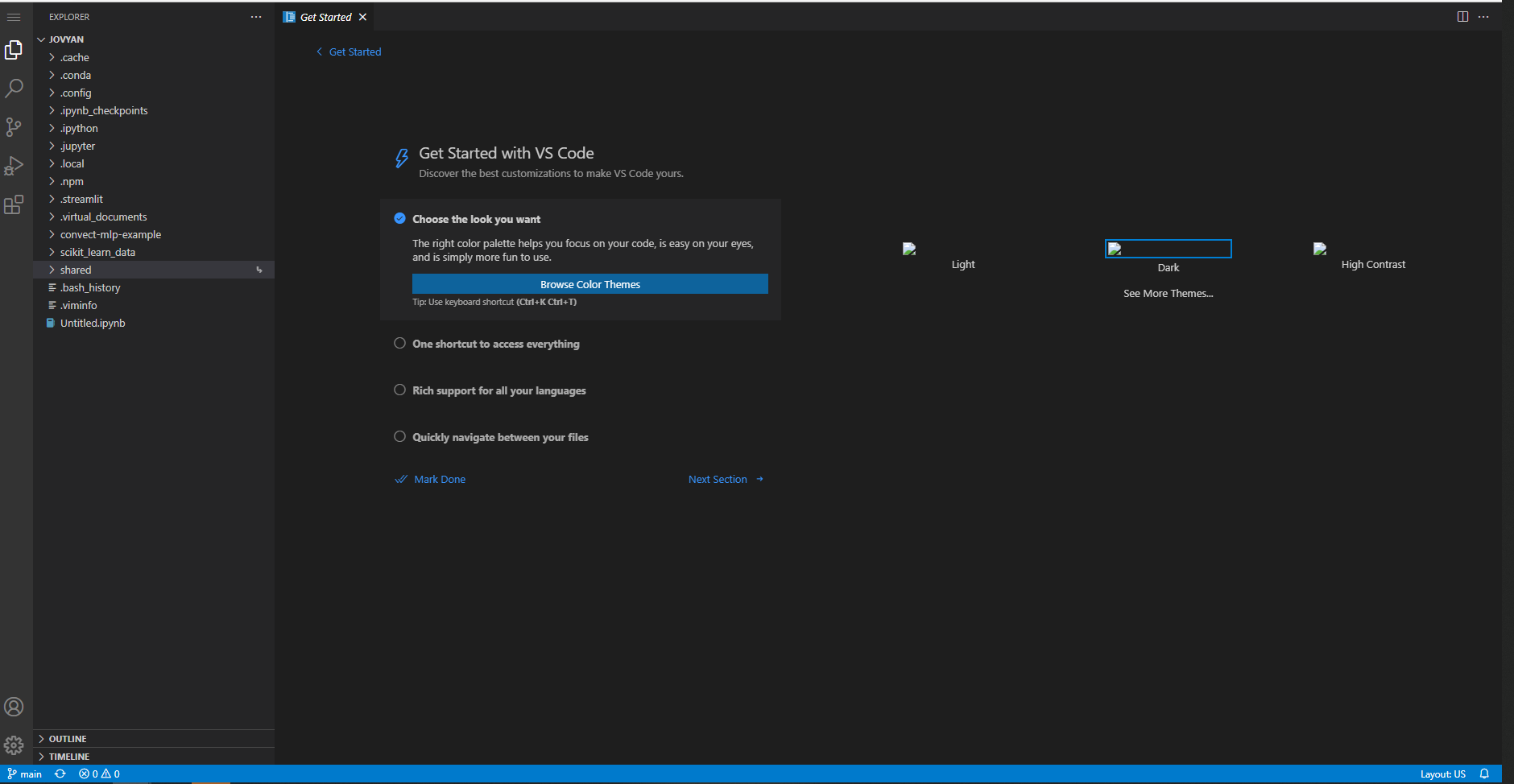Open Untitled.ipynb notebook file
The width and height of the screenshot is (1514, 784).
[154, 323]
